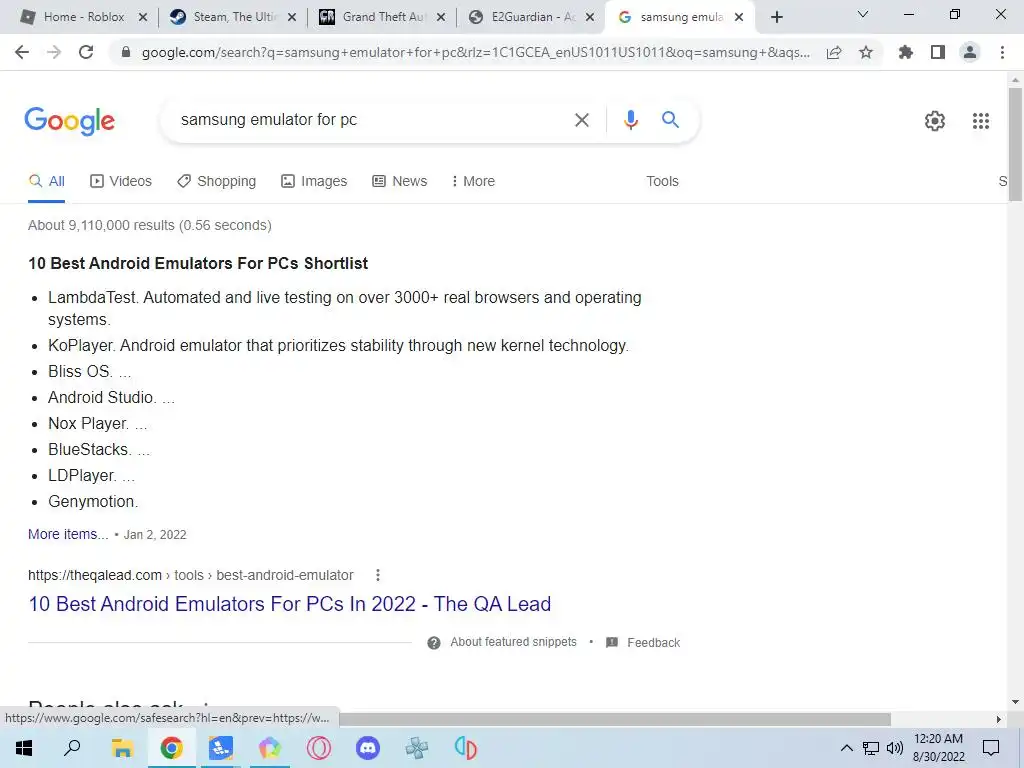Select Videos search filter
This screenshot has height=768, width=1024.
pos(121,181)
